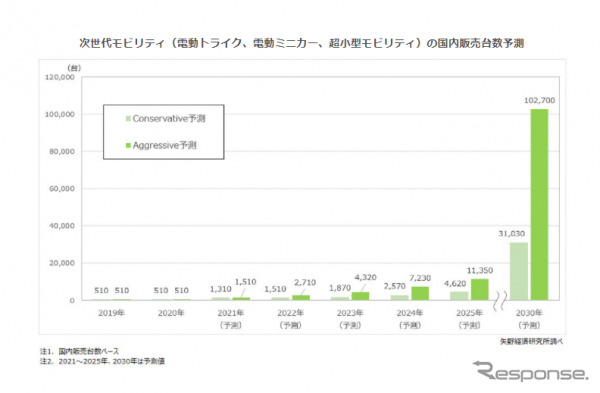The height and width of the screenshot is (393, 600).
Task: Click the chart title about 次世代モビリティ
Action: click(x=302, y=43)
